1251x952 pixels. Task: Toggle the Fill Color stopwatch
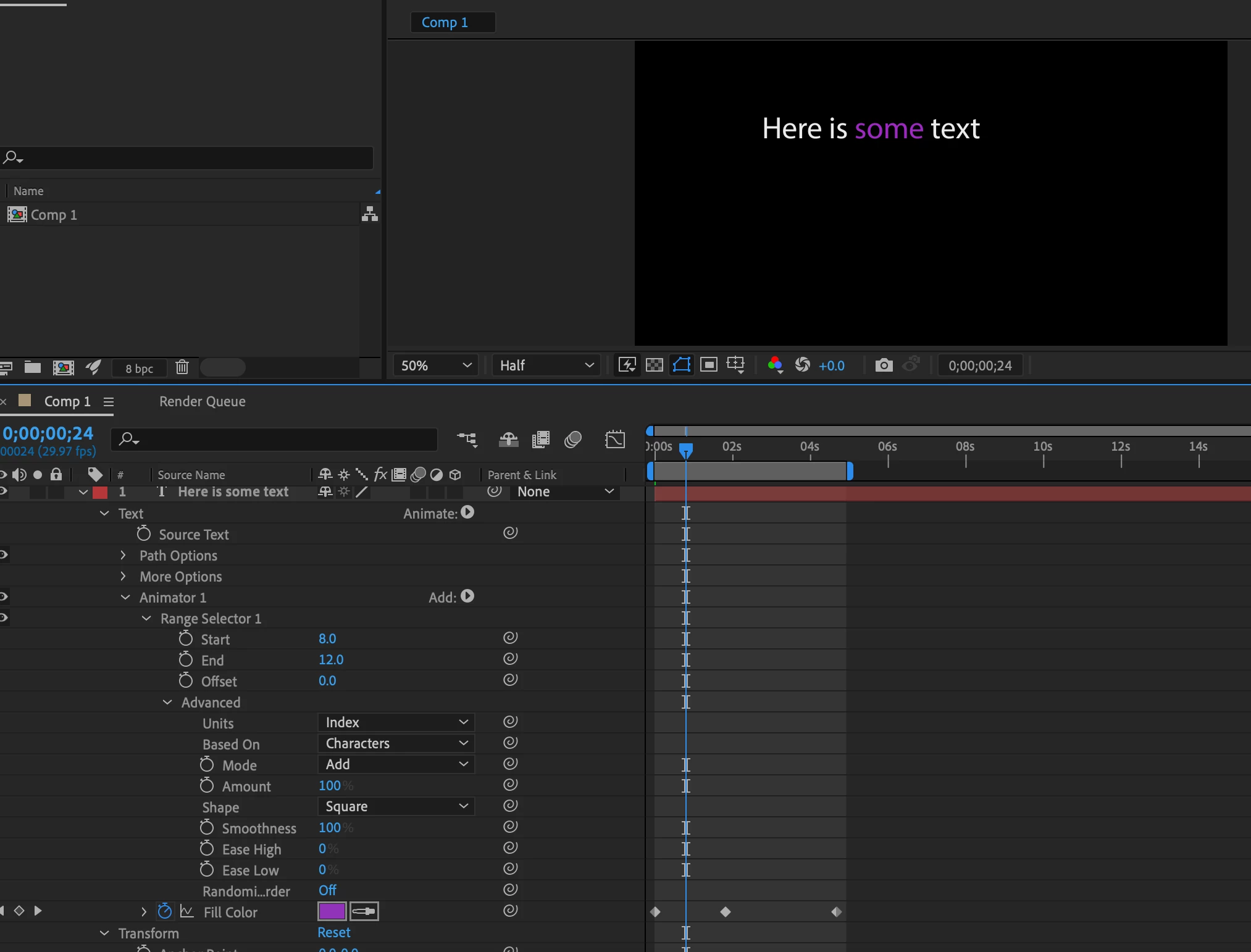[164, 911]
